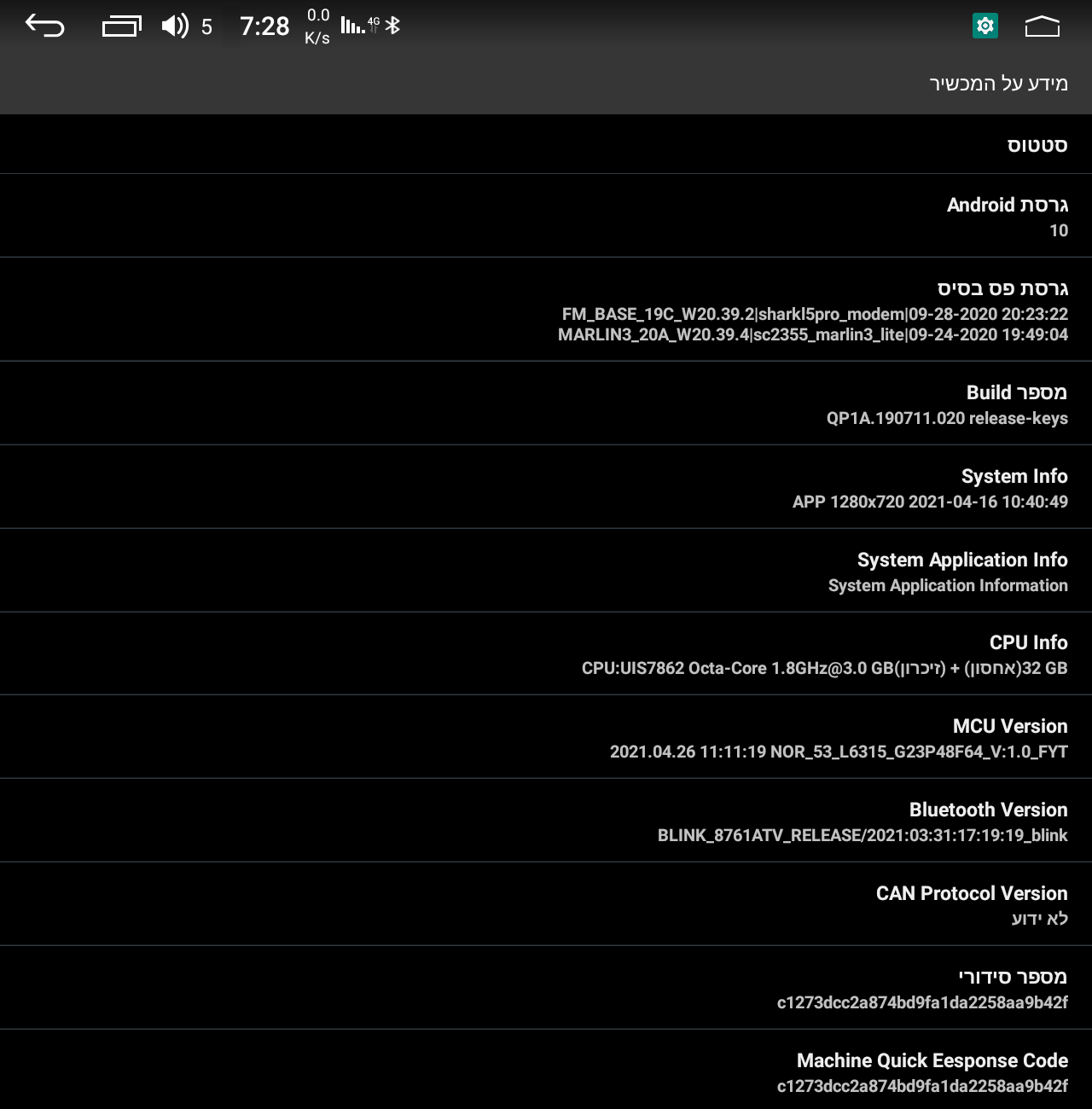Tap the home icon in status bar
Image resolution: width=1092 pixels, height=1109 pixels.
[1042, 26]
